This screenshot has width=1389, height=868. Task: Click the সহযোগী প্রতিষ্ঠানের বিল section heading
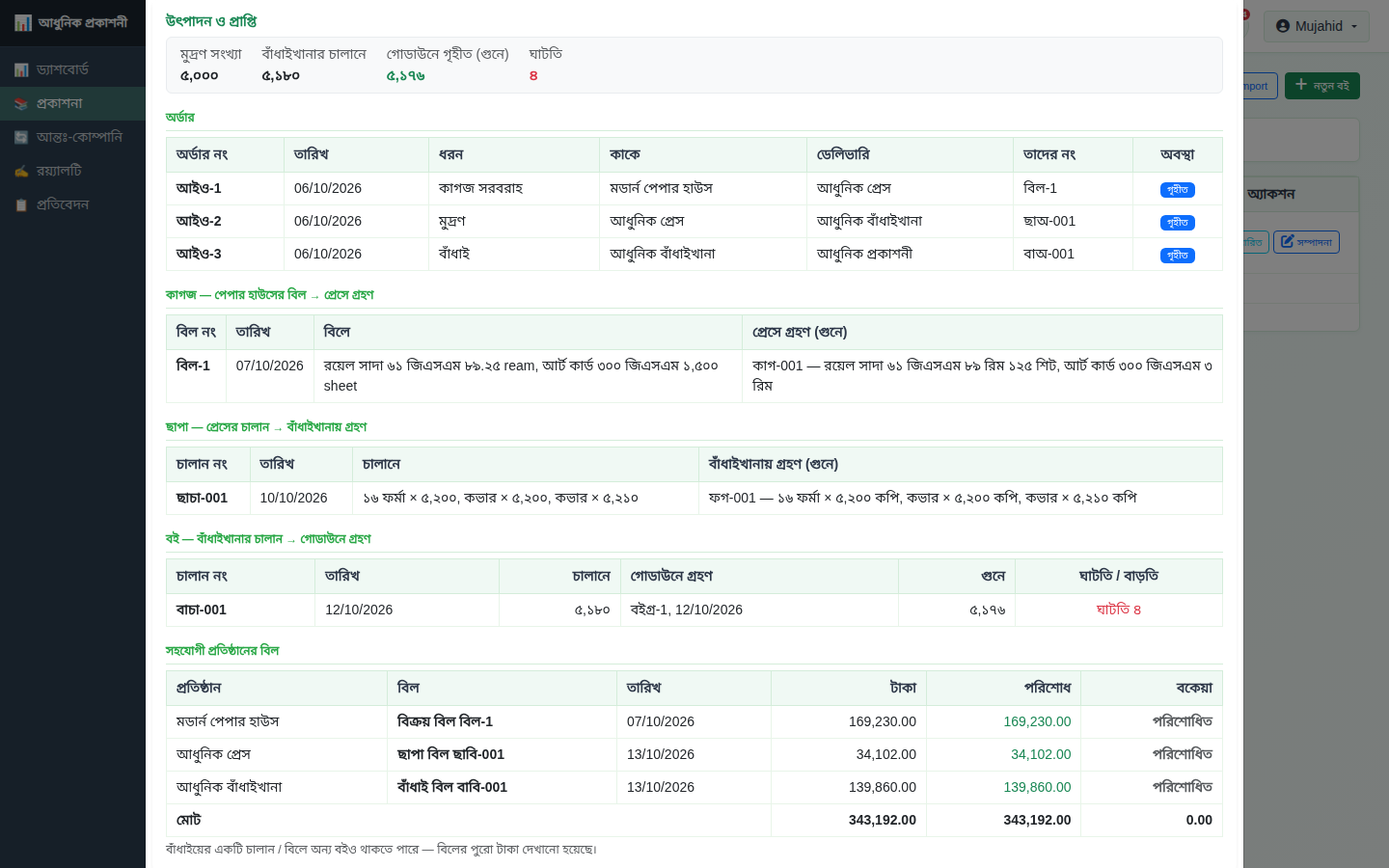point(223,651)
